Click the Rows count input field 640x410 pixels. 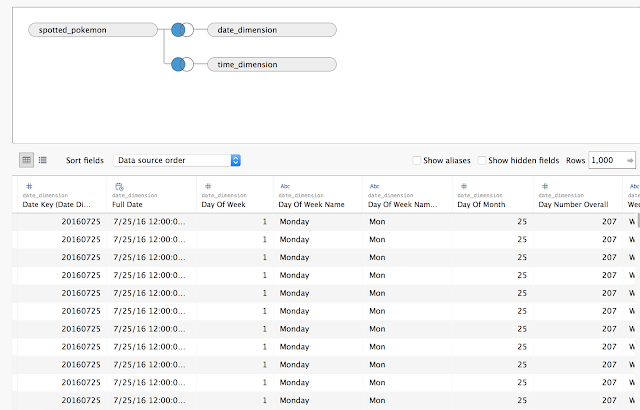pyautogui.click(x=604, y=160)
